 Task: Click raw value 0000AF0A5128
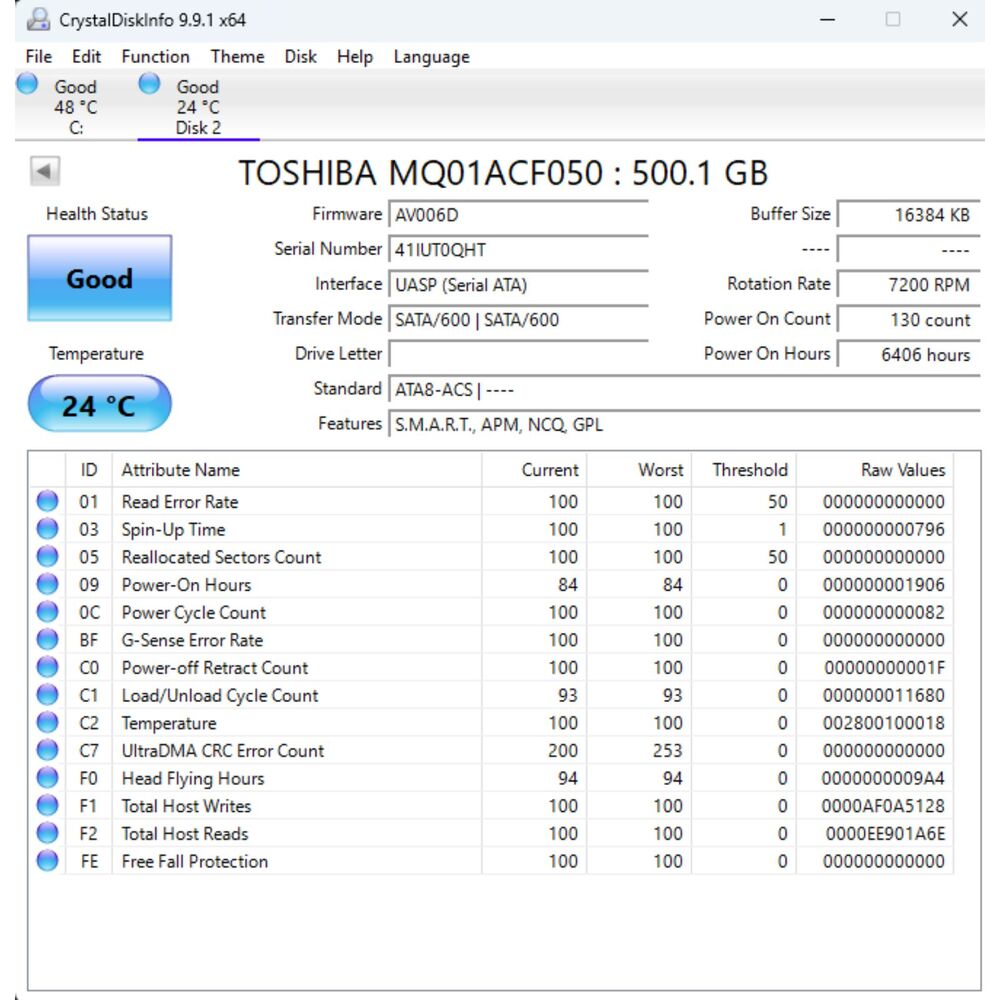(x=883, y=806)
